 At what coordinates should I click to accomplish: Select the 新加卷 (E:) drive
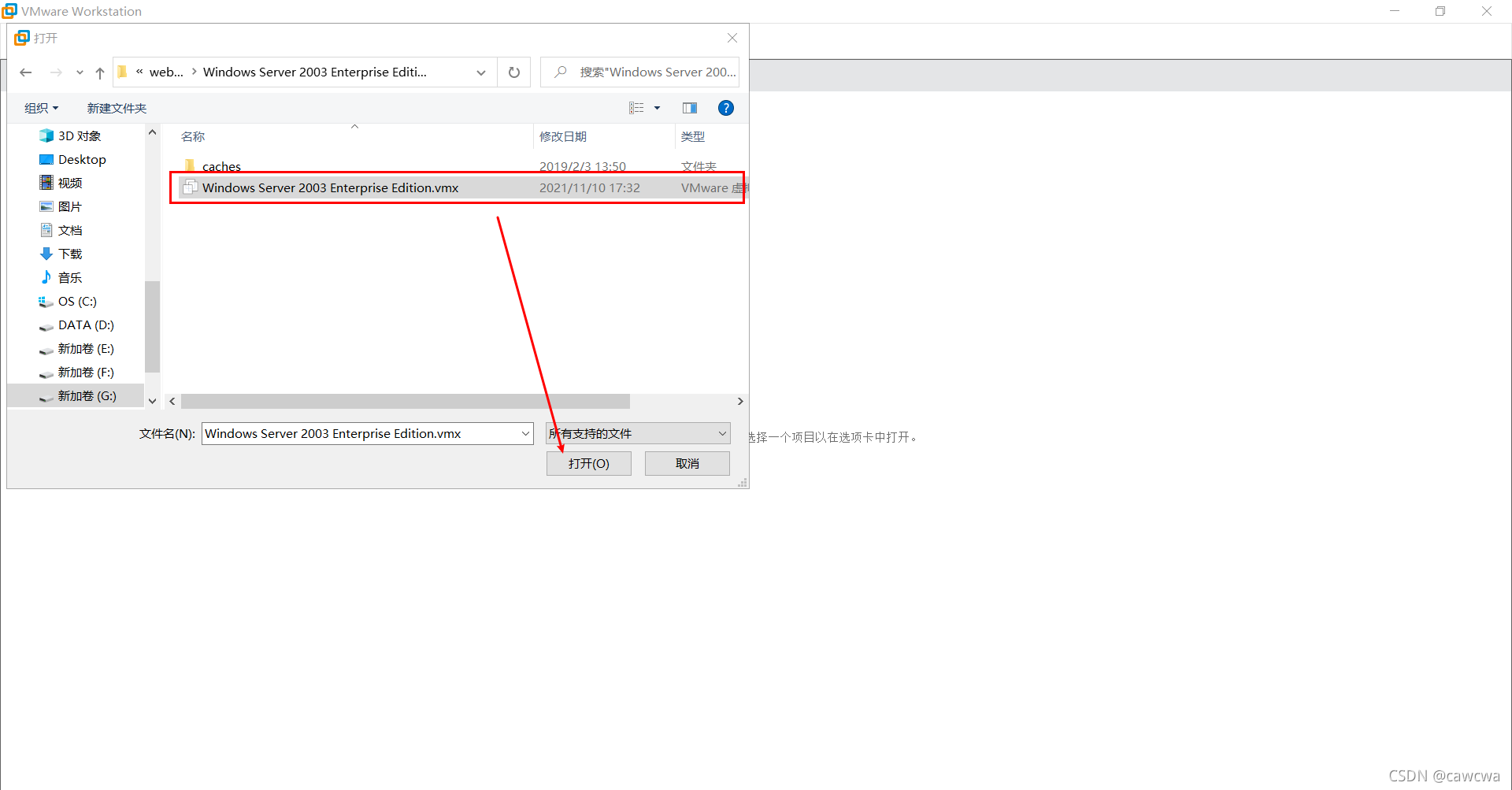coord(76,348)
